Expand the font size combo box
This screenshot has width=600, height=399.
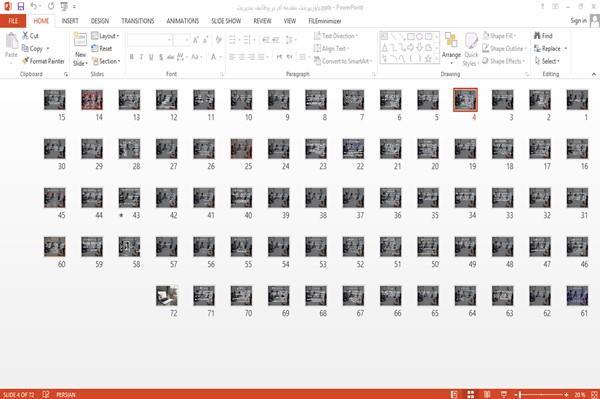tap(187, 40)
